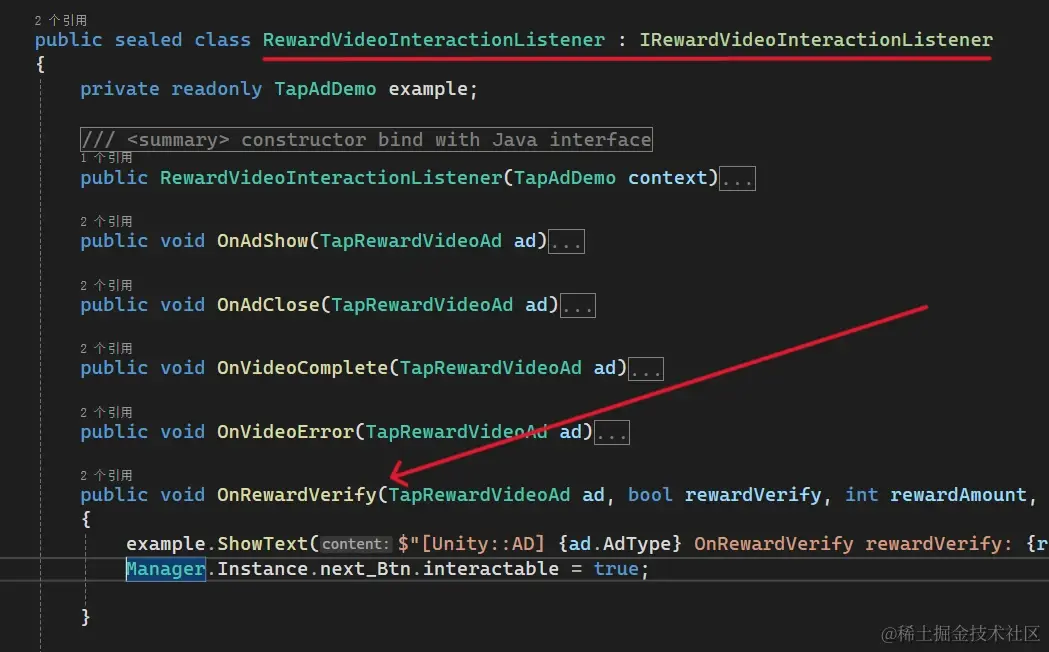Click the 'bool' keyword in OnRewardVerify
The height and width of the screenshot is (652, 1049).
tap(650, 495)
